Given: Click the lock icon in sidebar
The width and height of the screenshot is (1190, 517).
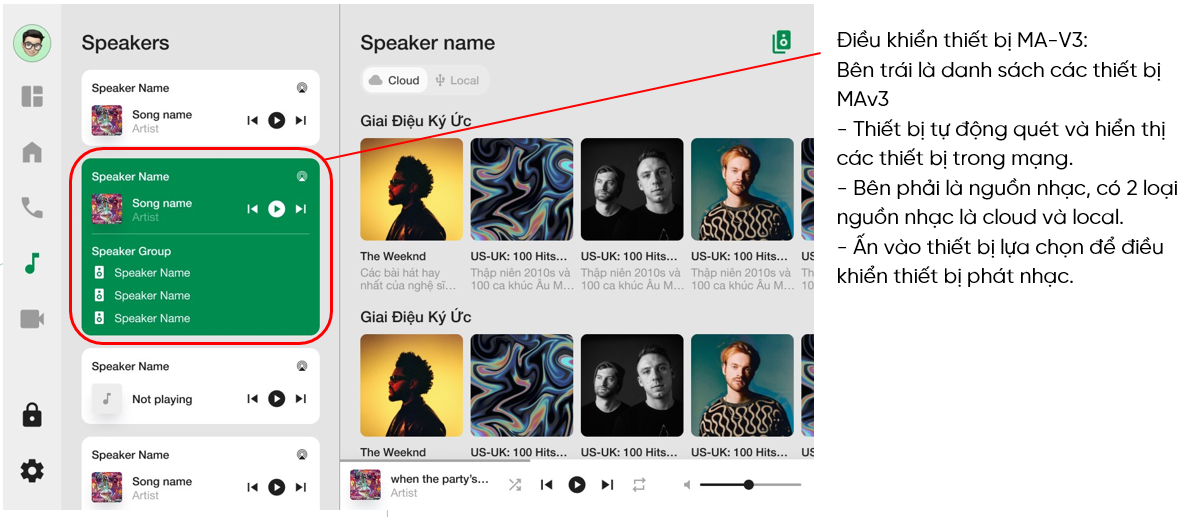Looking at the screenshot, I should click(x=32, y=415).
